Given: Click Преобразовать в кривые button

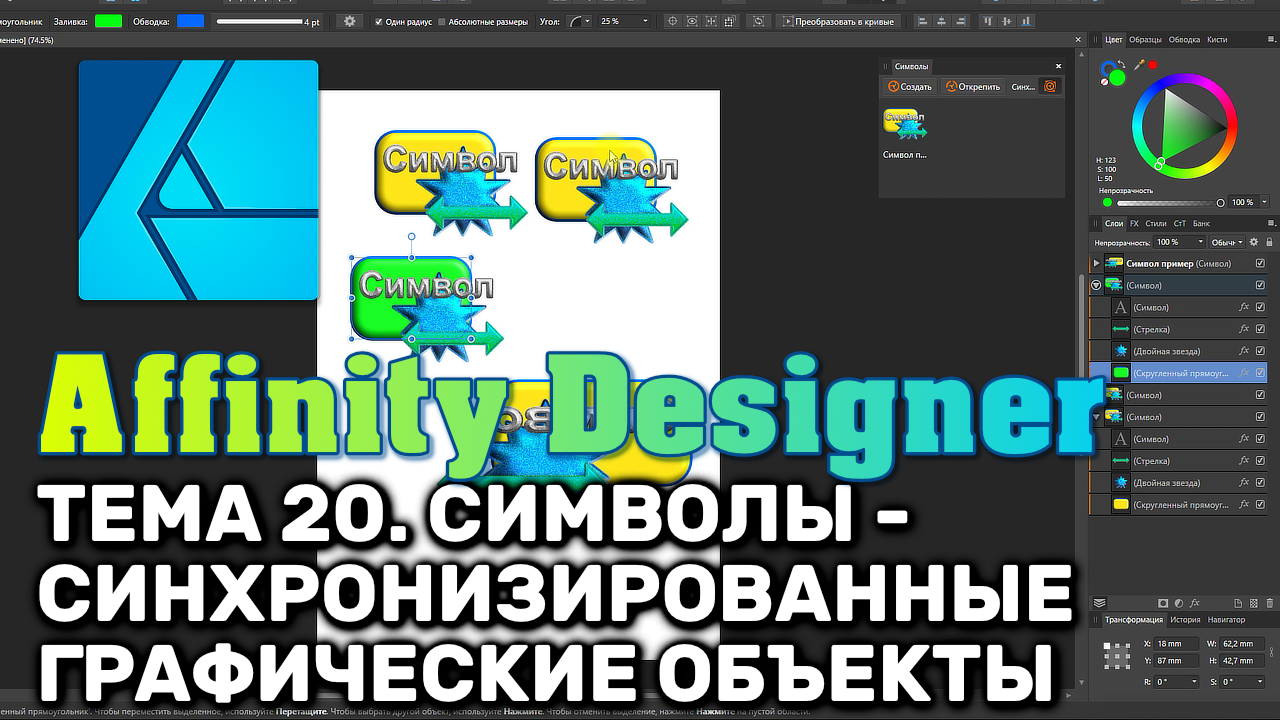Looking at the screenshot, I should pyautogui.click(x=838, y=21).
